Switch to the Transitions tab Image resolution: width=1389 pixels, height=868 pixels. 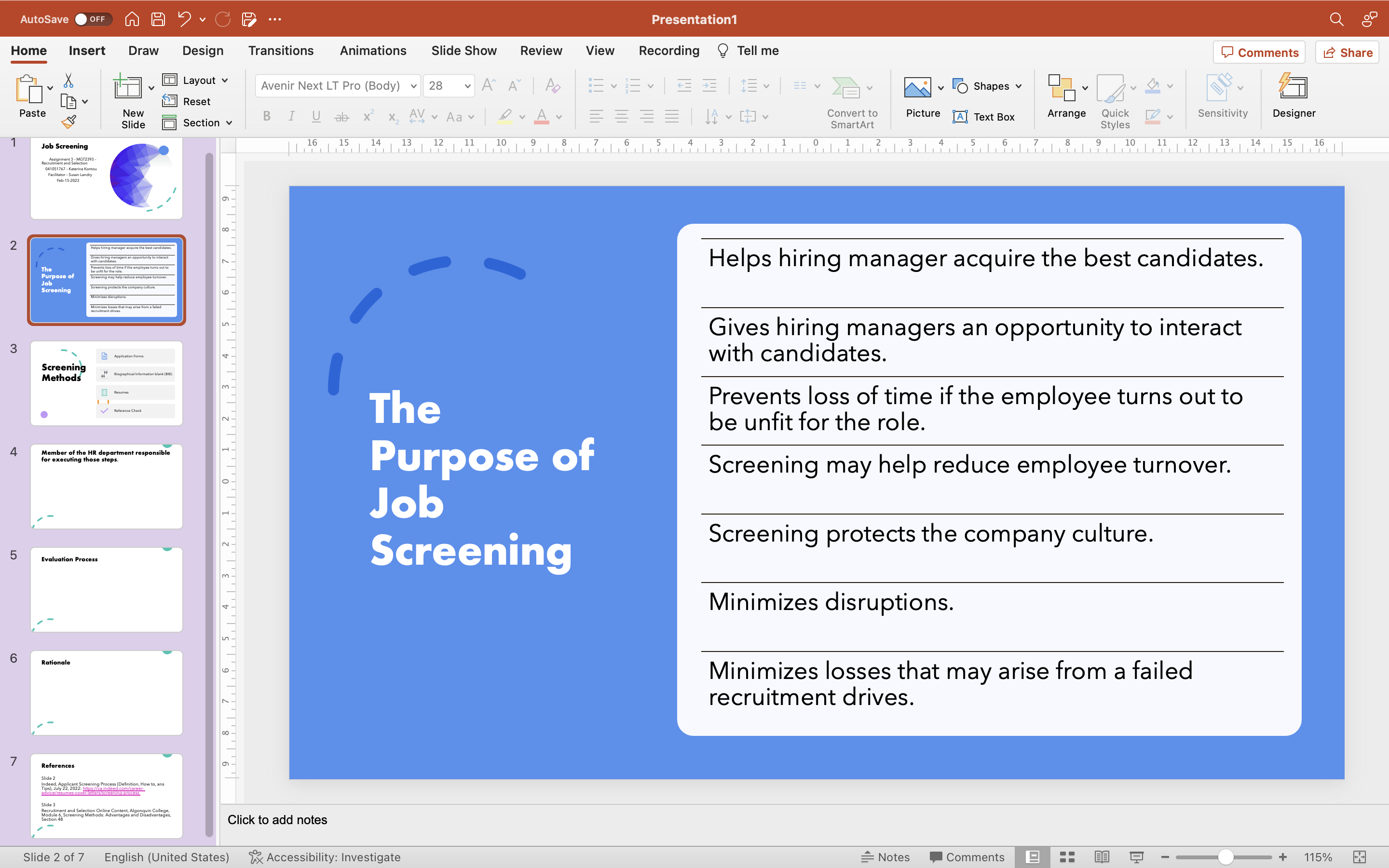coord(281,51)
